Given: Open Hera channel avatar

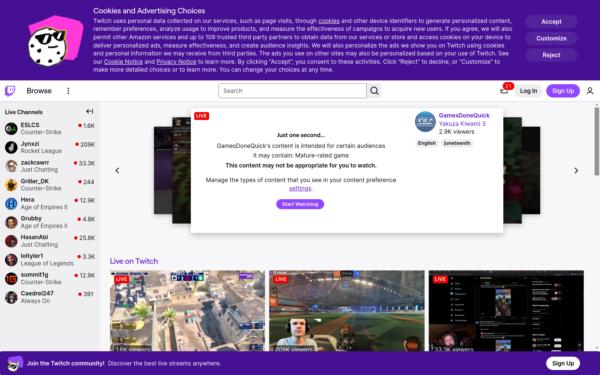Looking at the screenshot, I should [x=11, y=204].
